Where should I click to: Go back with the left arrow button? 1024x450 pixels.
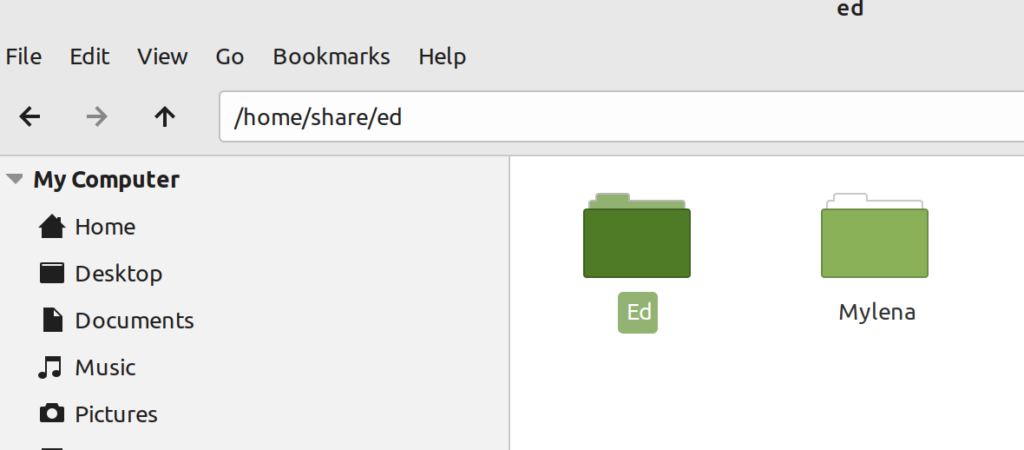click(29, 118)
